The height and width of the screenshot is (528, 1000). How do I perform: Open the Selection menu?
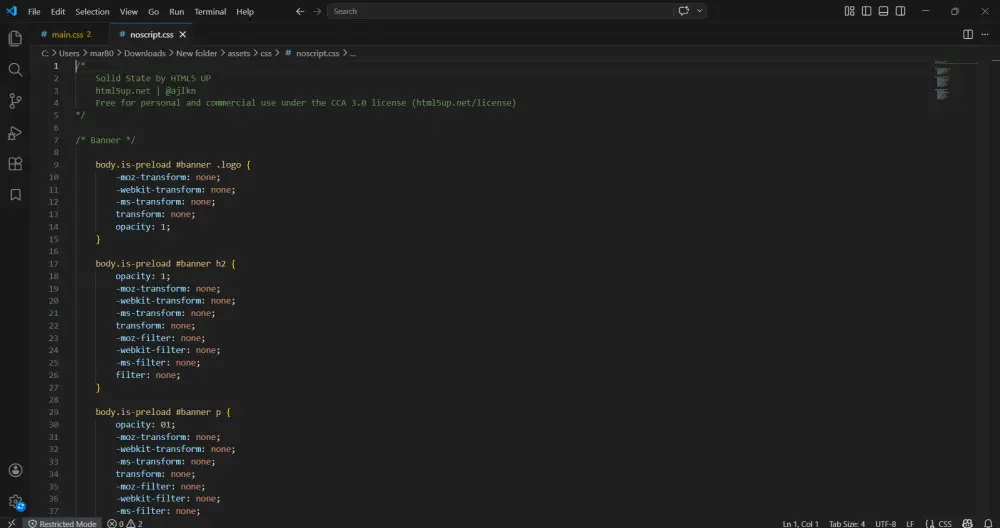click(x=92, y=11)
